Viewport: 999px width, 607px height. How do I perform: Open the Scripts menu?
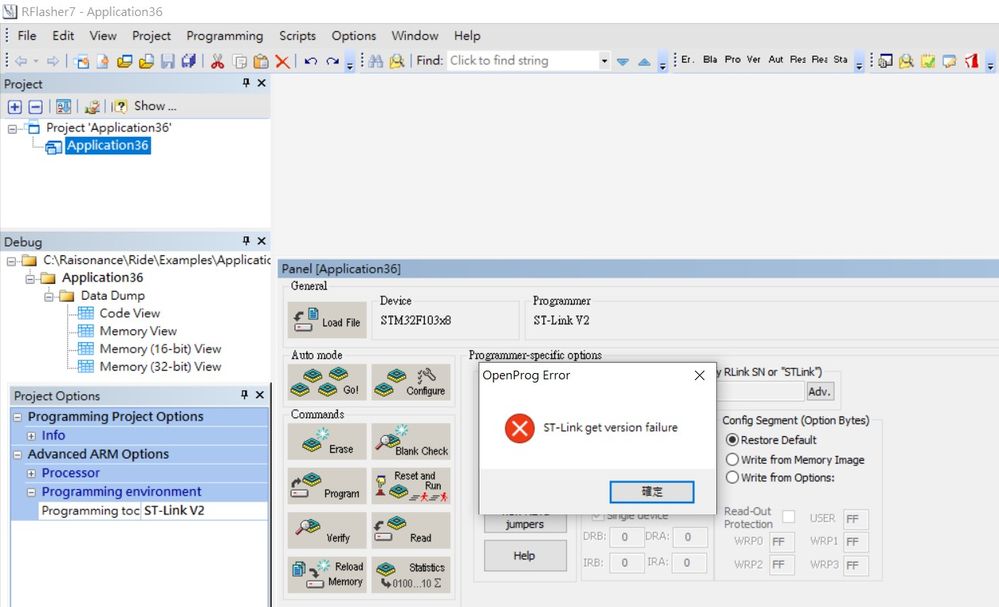(298, 36)
